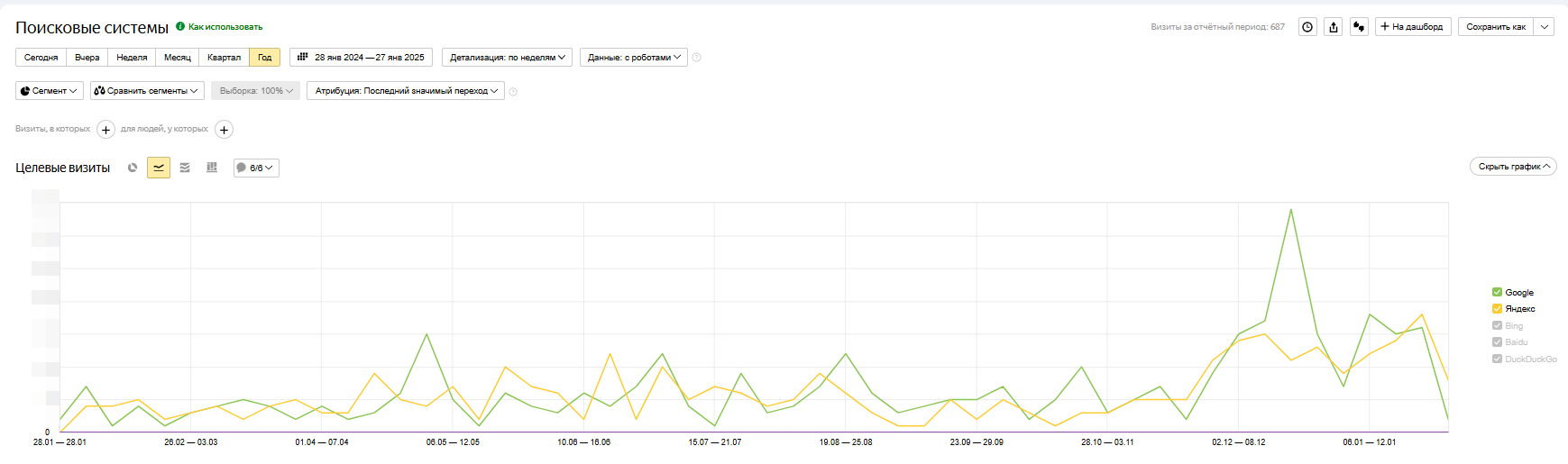The height and width of the screenshot is (464, 1568).
Task: Select the Месяц period tab
Action: coord(177,58)
